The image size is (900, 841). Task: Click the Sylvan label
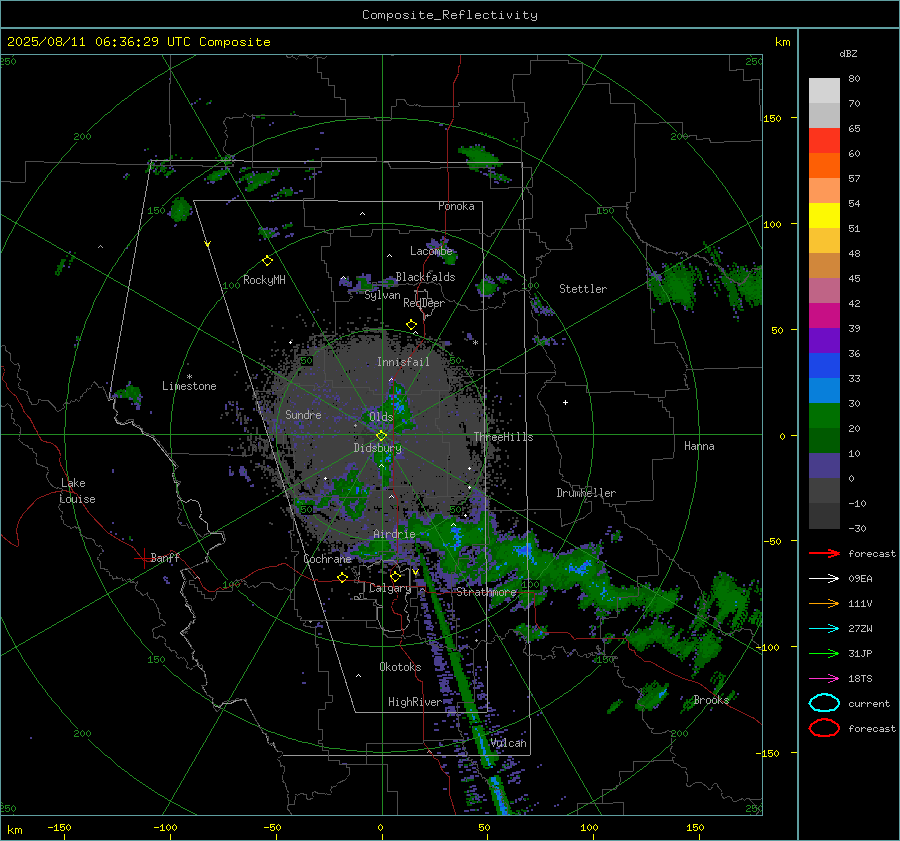pos(382,295)
